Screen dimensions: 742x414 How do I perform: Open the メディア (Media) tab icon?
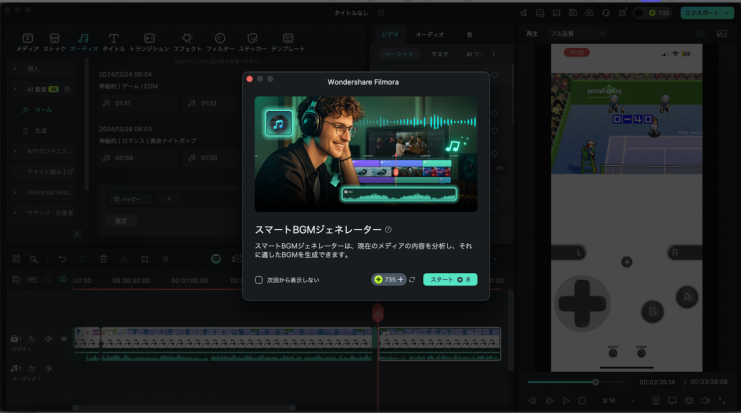tap(27, 38)
